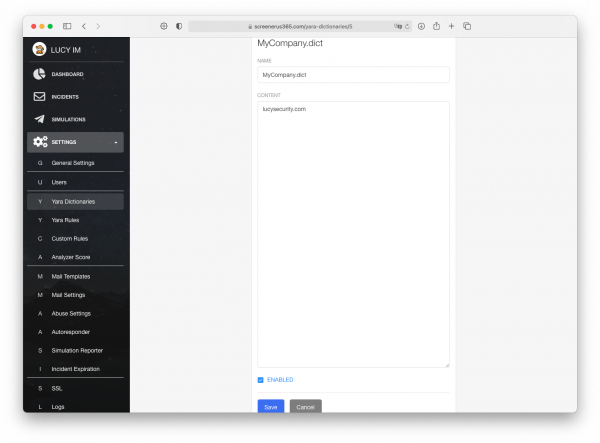Screen dimensions: 600x443
Task: Untick the ENABLED checkbox
Action: (261, 380)
